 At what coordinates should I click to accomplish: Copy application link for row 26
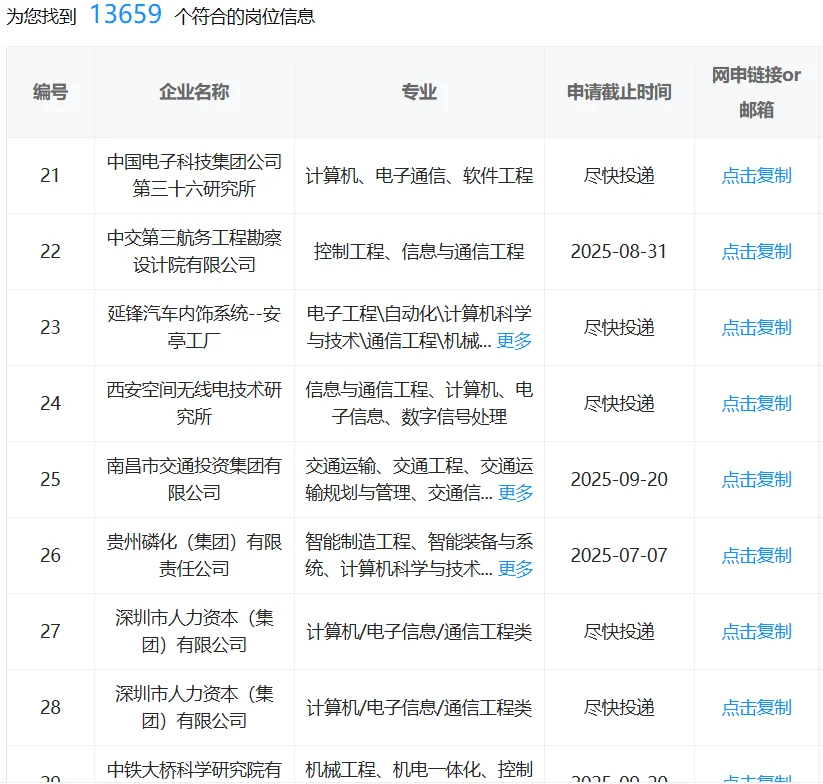(756, 555)
